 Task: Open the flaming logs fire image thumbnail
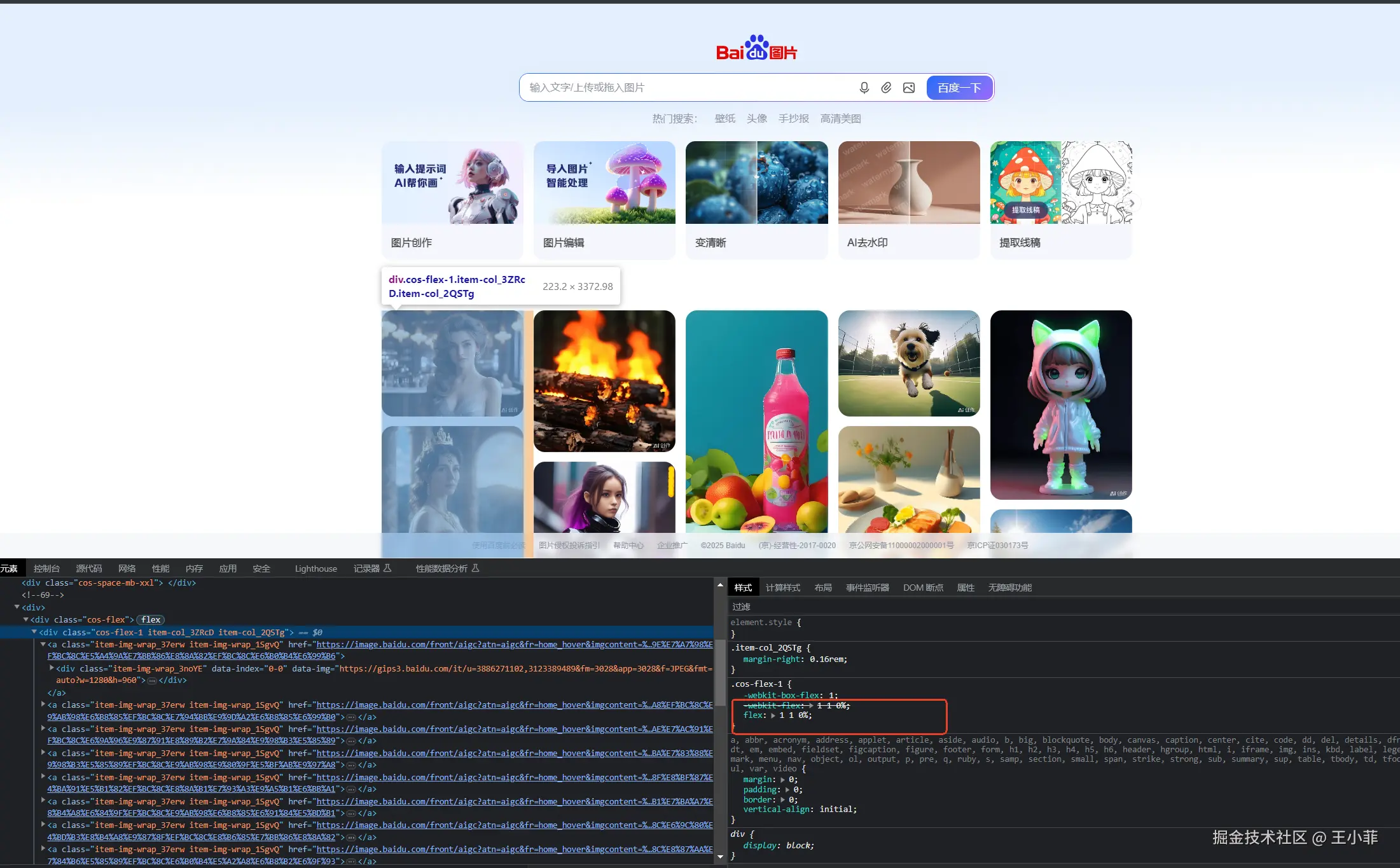[x=604, y=381]
